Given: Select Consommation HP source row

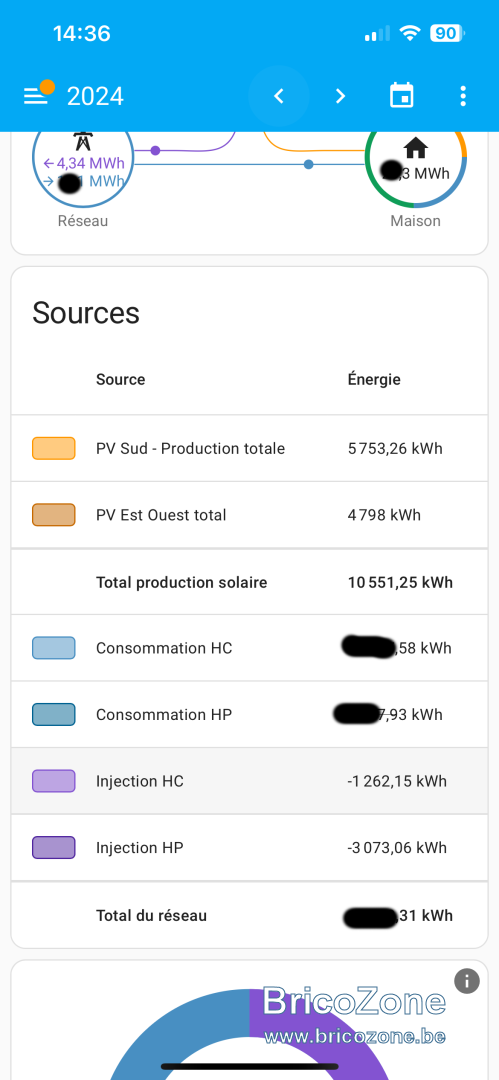Looking at the screenshot, I should coord(250,714).
